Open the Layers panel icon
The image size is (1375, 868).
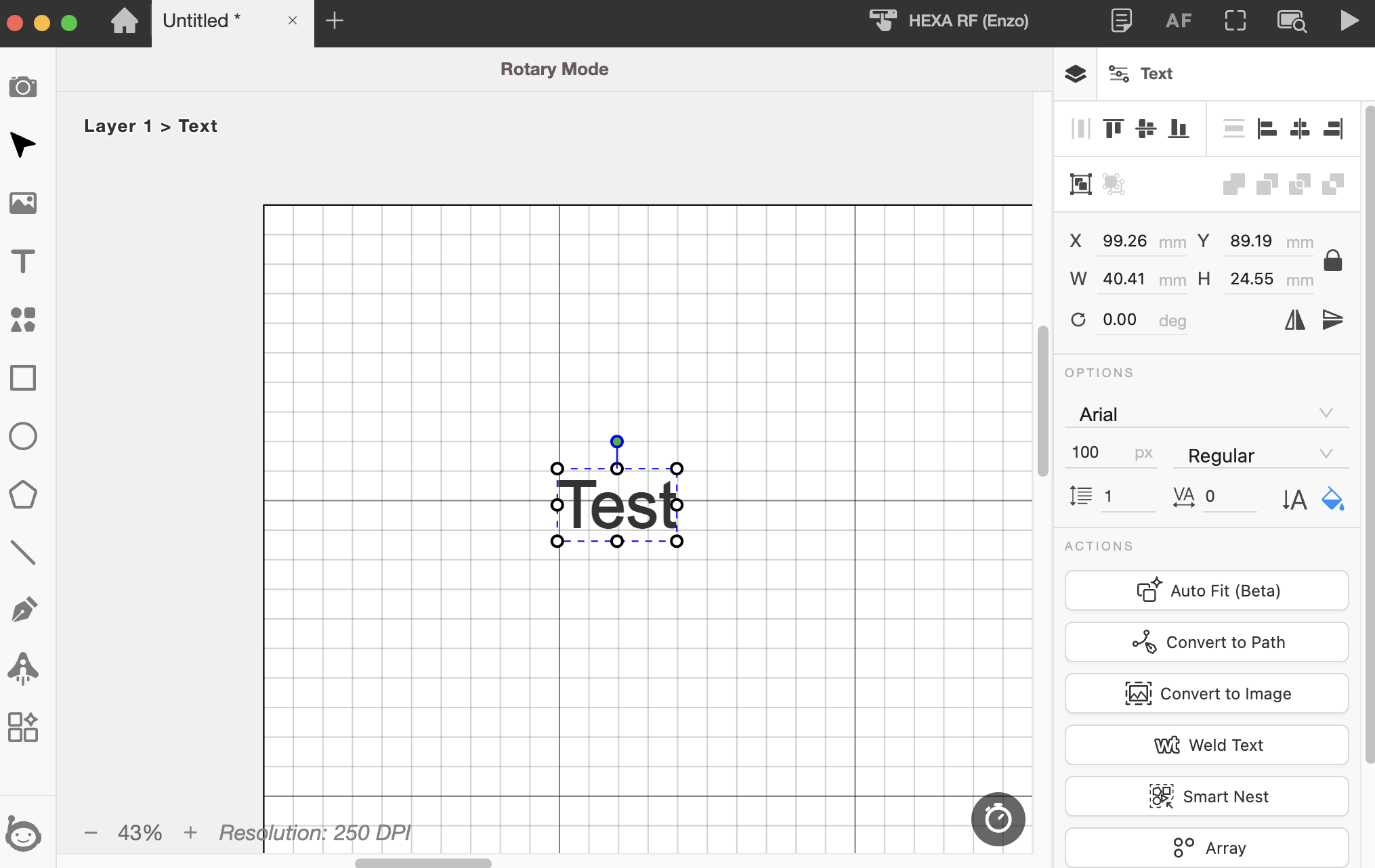point(1076,74)
